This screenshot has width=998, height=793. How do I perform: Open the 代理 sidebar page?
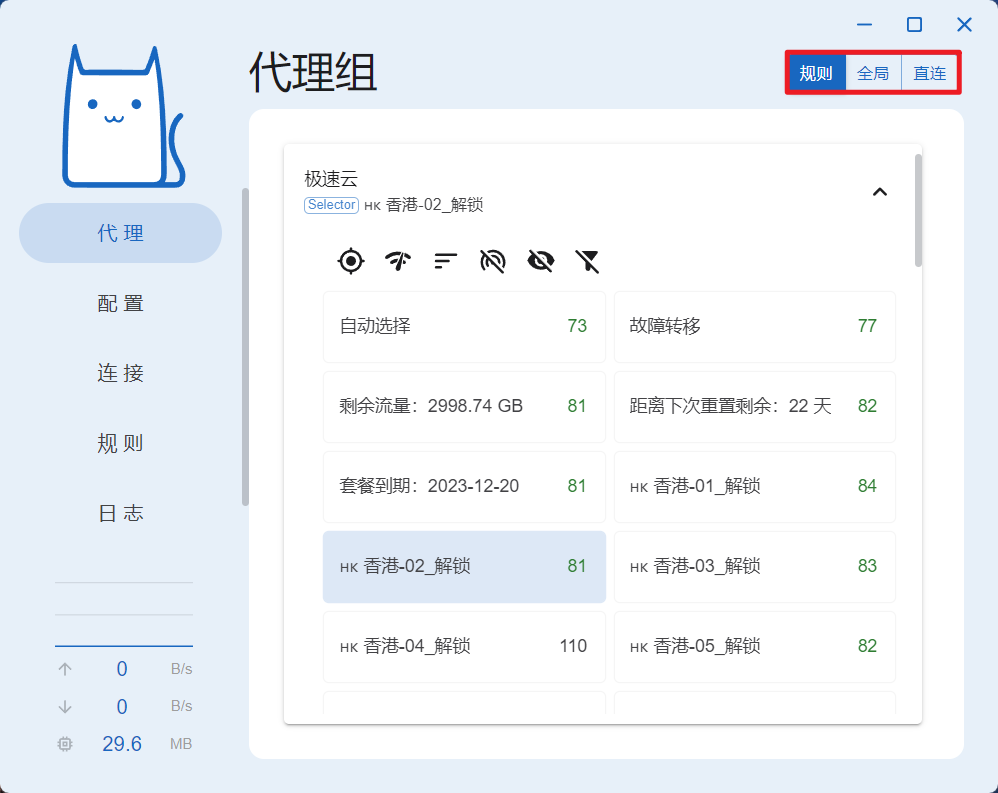tap(120, 233)
